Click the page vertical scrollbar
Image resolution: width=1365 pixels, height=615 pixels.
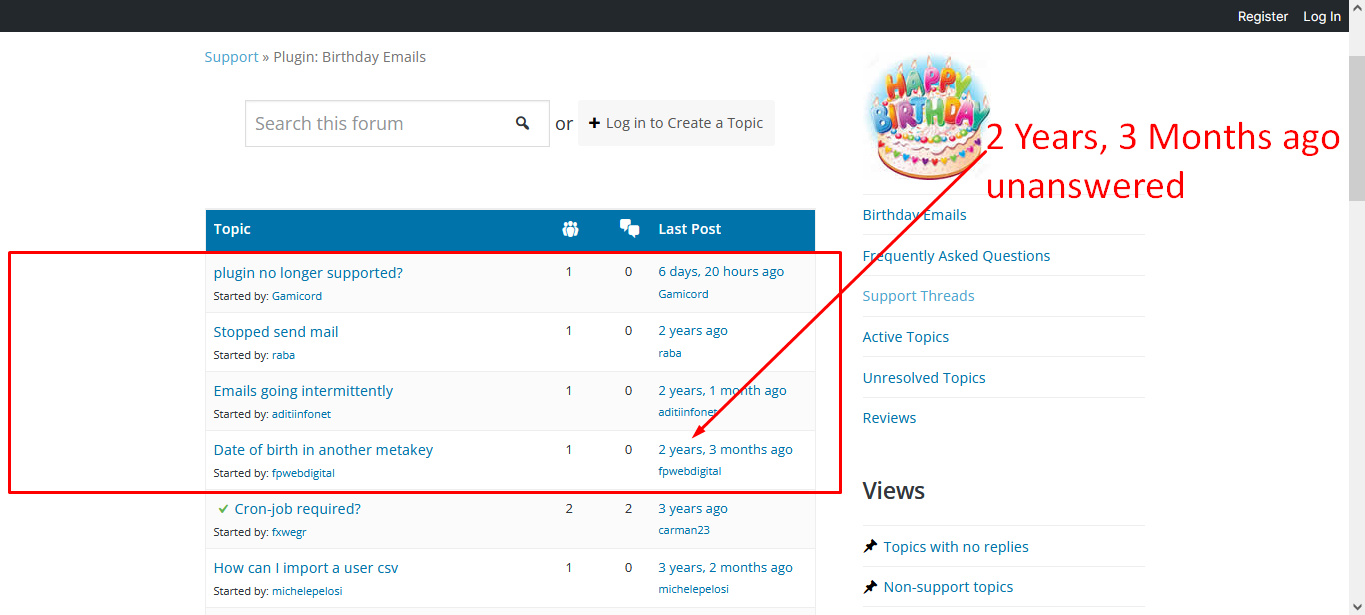click(1356, 130)
